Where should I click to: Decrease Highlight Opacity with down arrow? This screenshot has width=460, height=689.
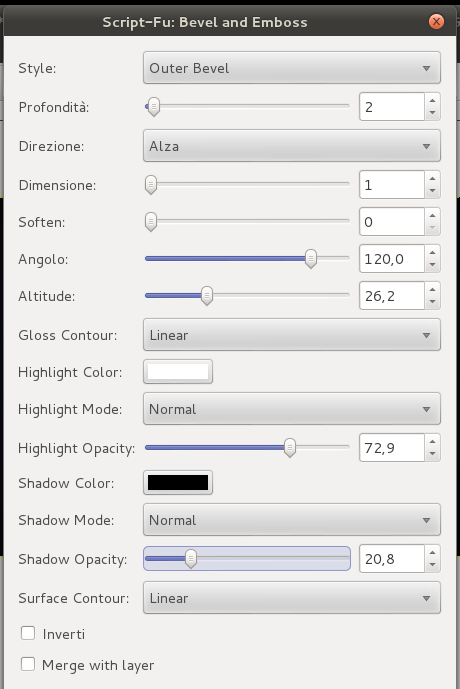[x=432, y=453]
